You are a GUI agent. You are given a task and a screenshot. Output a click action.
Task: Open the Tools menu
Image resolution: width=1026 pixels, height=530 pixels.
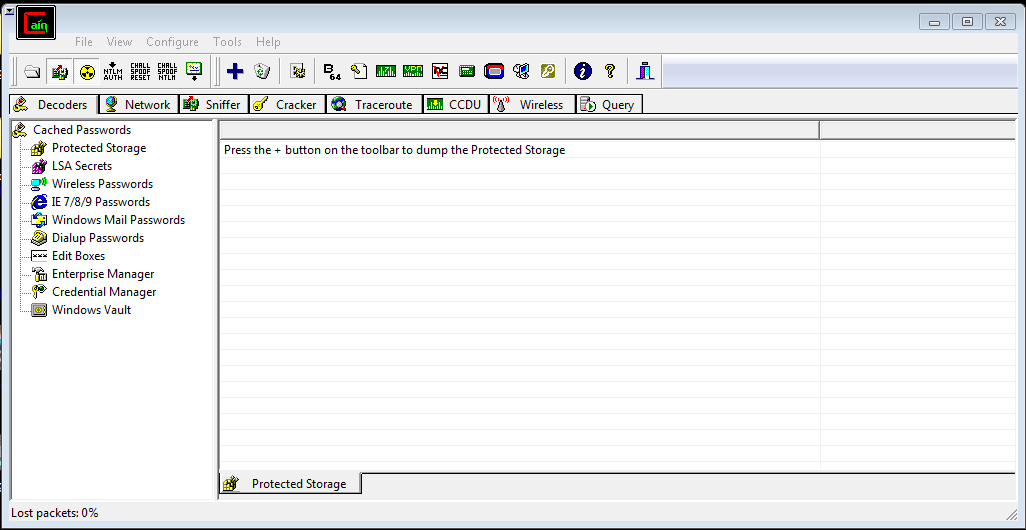point(227,42)
